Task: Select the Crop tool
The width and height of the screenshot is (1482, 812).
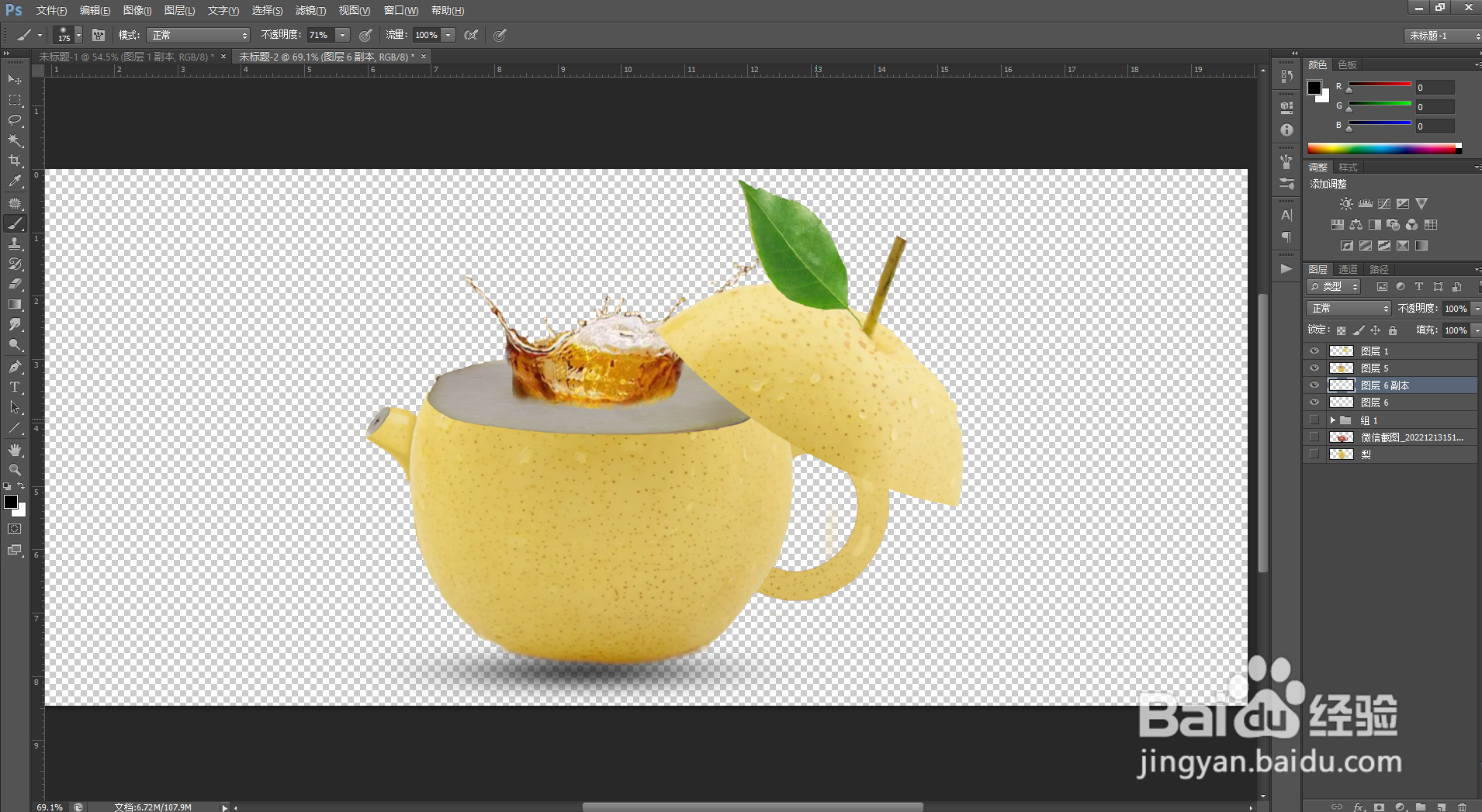Action: (15, 161)
